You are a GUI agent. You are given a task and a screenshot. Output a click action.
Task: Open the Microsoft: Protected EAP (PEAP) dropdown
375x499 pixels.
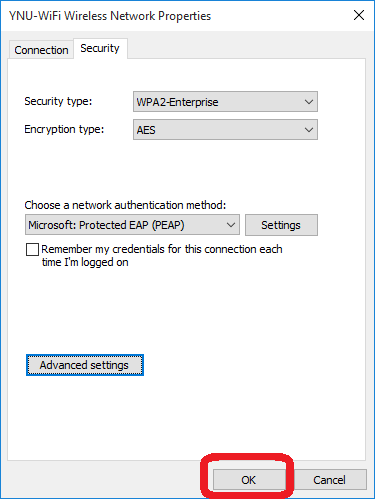tap(132, 225)
